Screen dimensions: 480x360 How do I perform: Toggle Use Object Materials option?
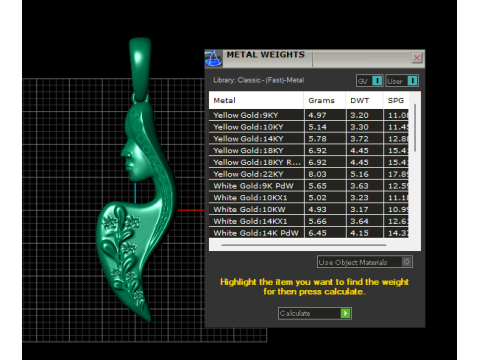click(x=365, y=262)
